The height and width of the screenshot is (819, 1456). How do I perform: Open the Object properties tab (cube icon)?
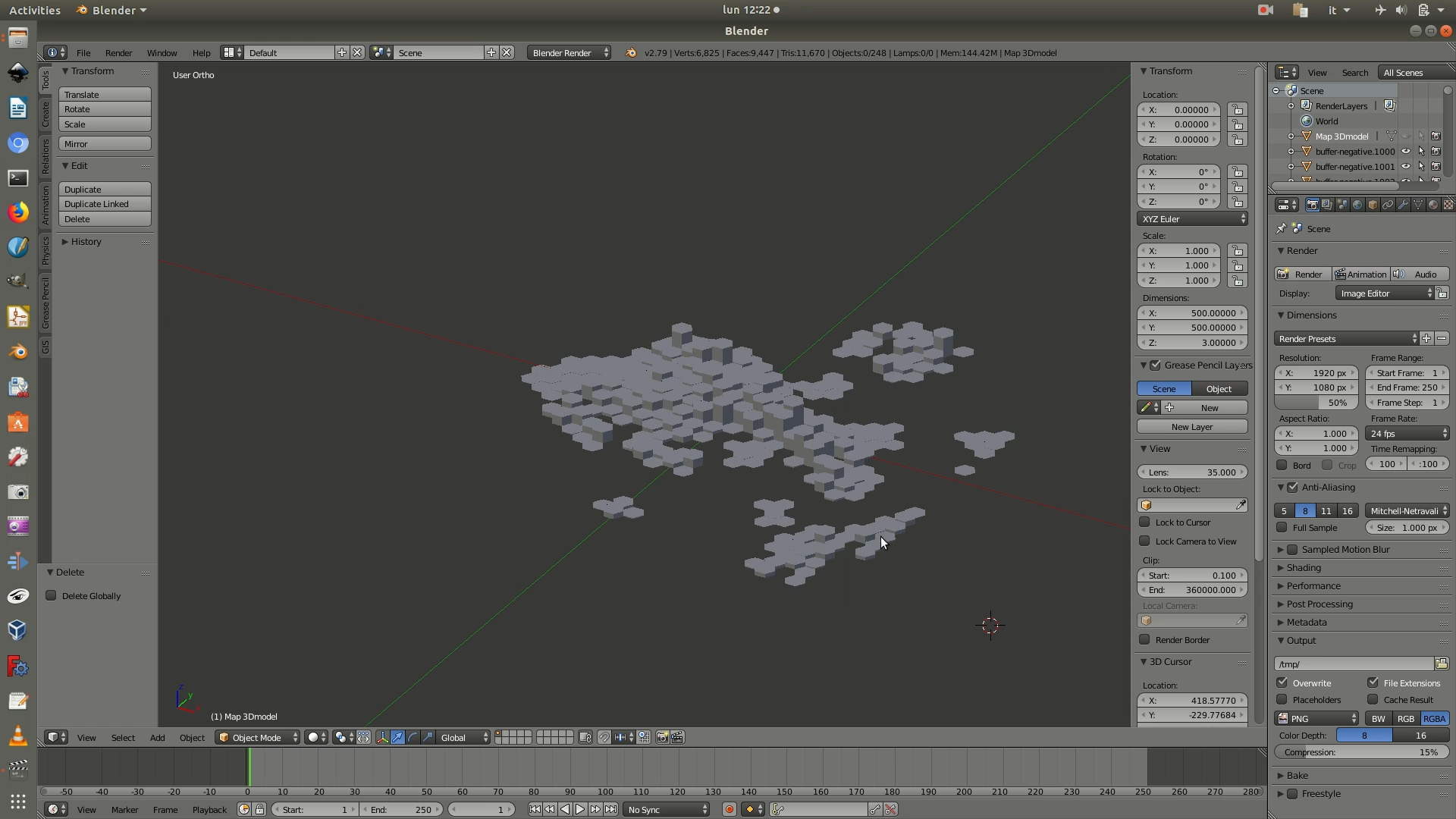1373,205
